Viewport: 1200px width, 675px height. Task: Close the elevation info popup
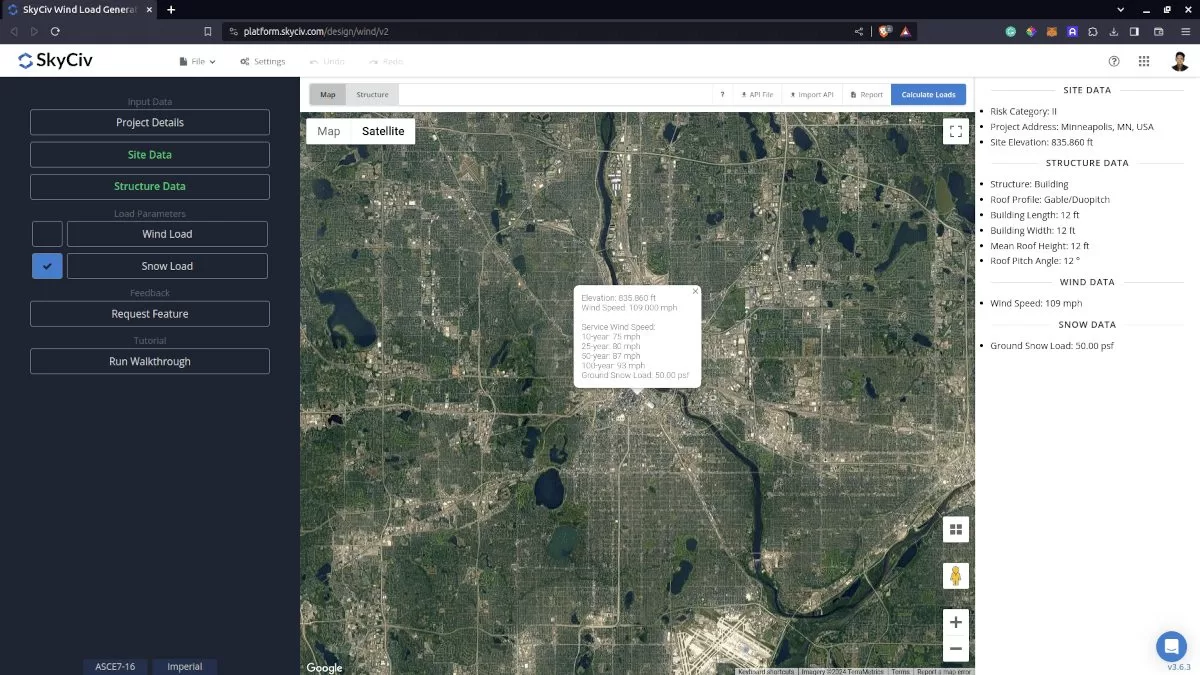(x=695, y=291)
